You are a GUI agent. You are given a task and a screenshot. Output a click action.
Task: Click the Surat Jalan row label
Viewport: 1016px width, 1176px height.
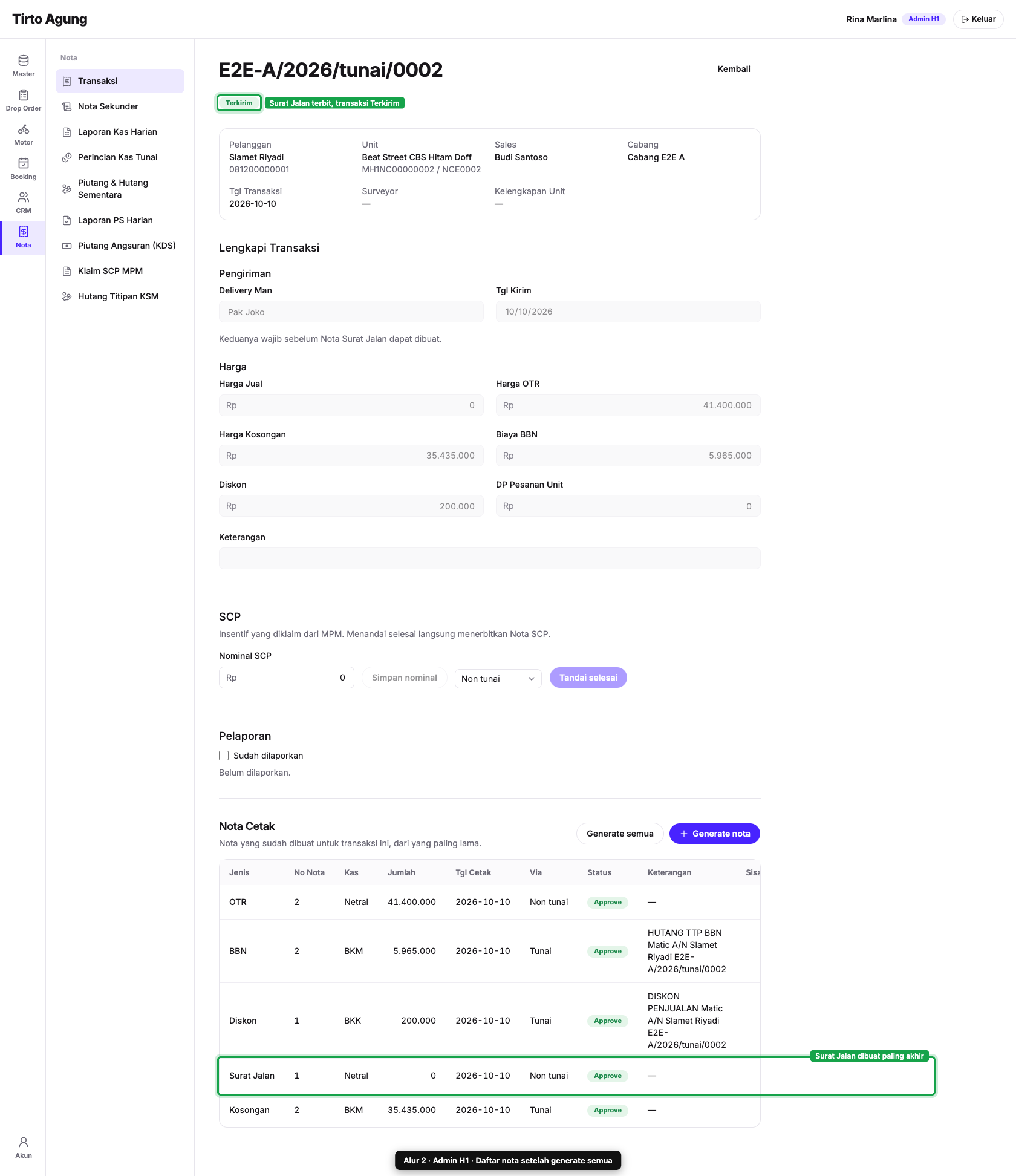[x=252, y=1076]
